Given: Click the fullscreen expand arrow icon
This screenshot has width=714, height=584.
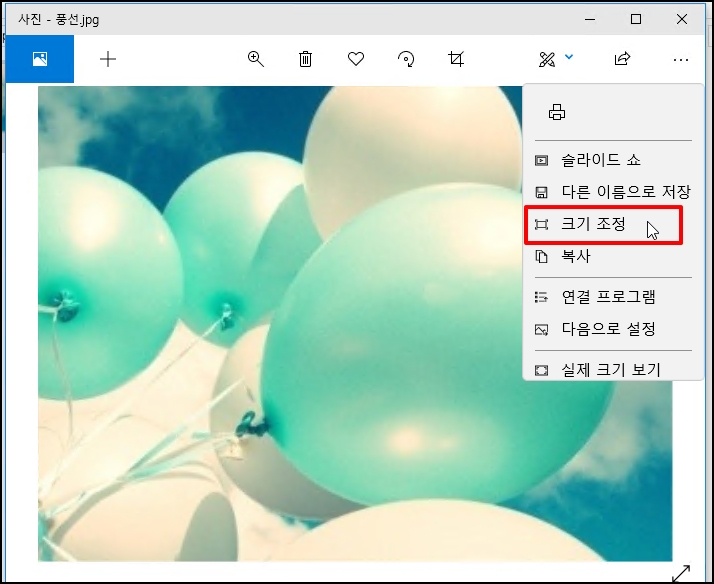Looking at the screenshot, I should pos(681,574).
